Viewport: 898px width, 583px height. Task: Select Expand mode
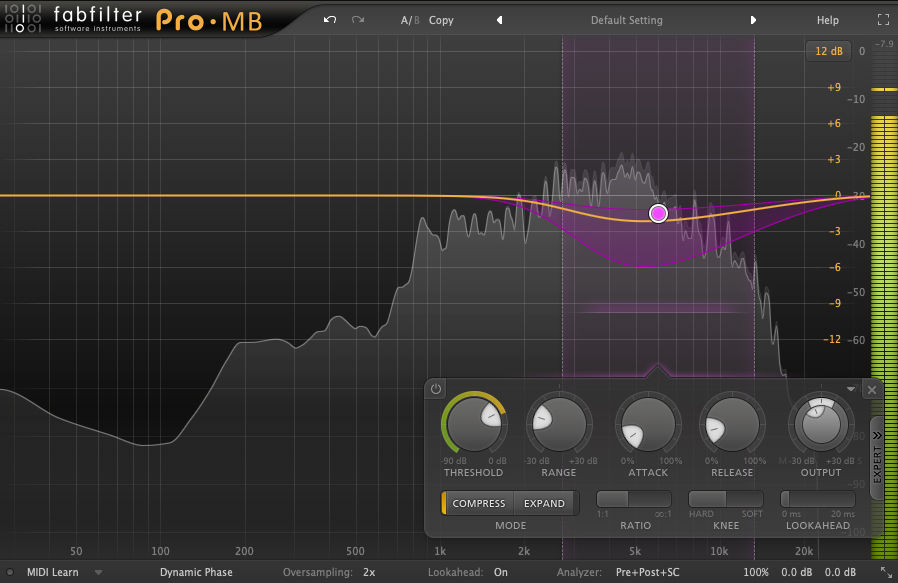point(544,503)
